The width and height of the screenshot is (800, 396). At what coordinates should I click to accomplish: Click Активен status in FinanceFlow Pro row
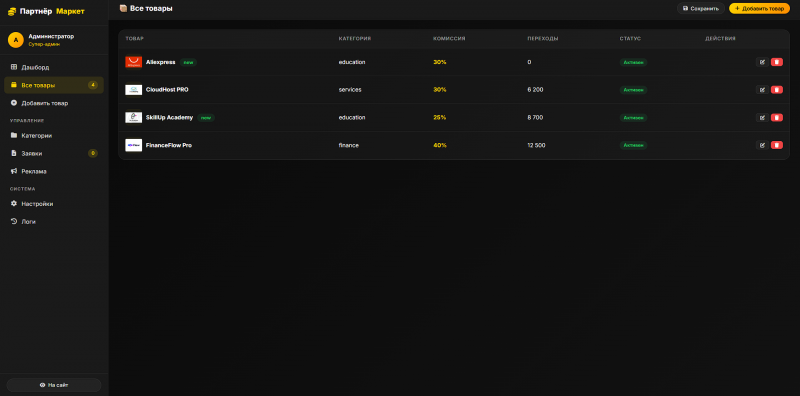tap(634, 145)
